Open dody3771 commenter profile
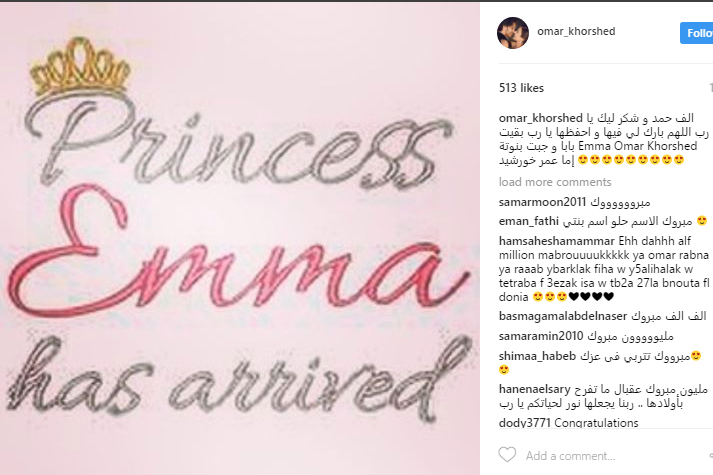The width and height of the screenshot is (713, 475). coord(525,423)
